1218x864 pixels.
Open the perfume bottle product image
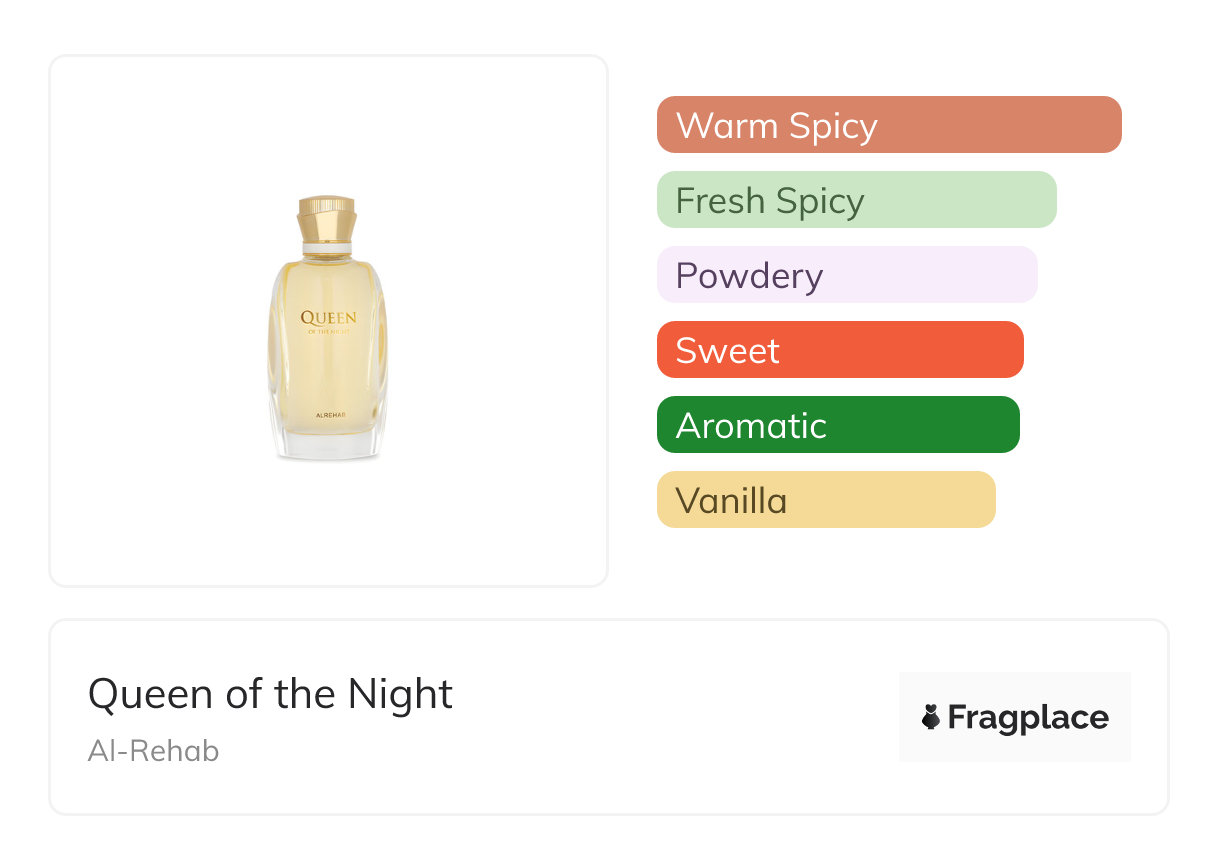(328, 320)
